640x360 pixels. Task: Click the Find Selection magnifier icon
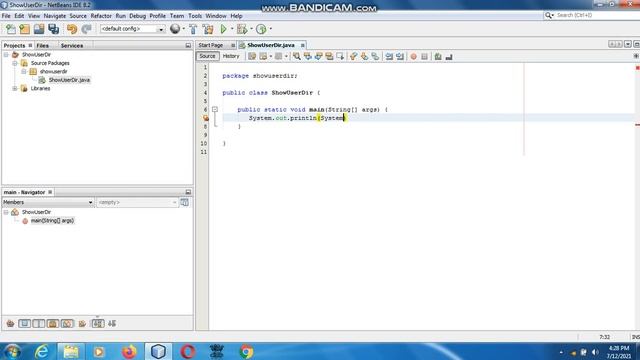click(x=297, y=57)
